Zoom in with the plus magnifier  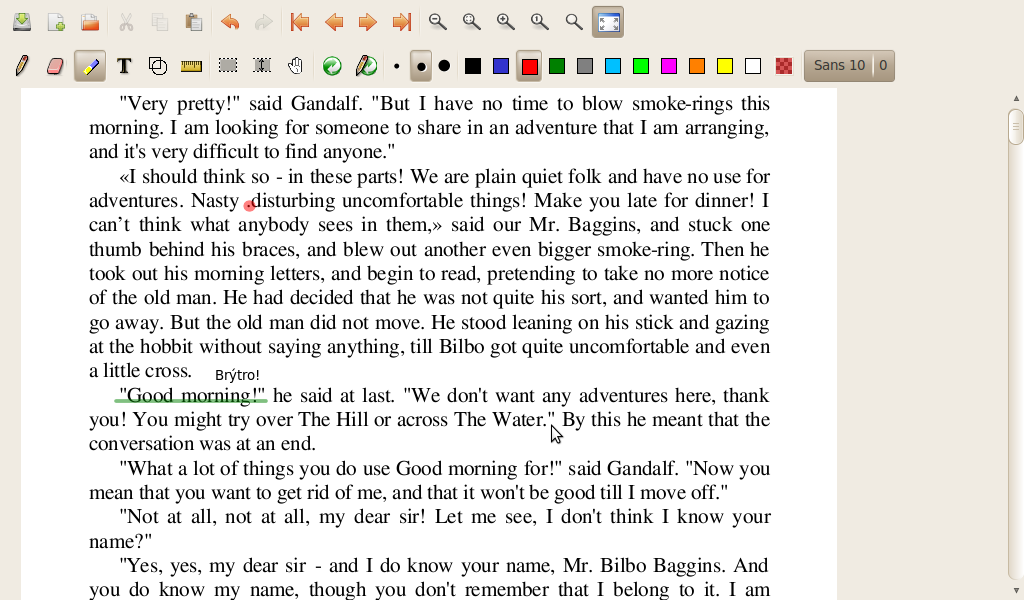pyautogui.click(x=505, y=22)
